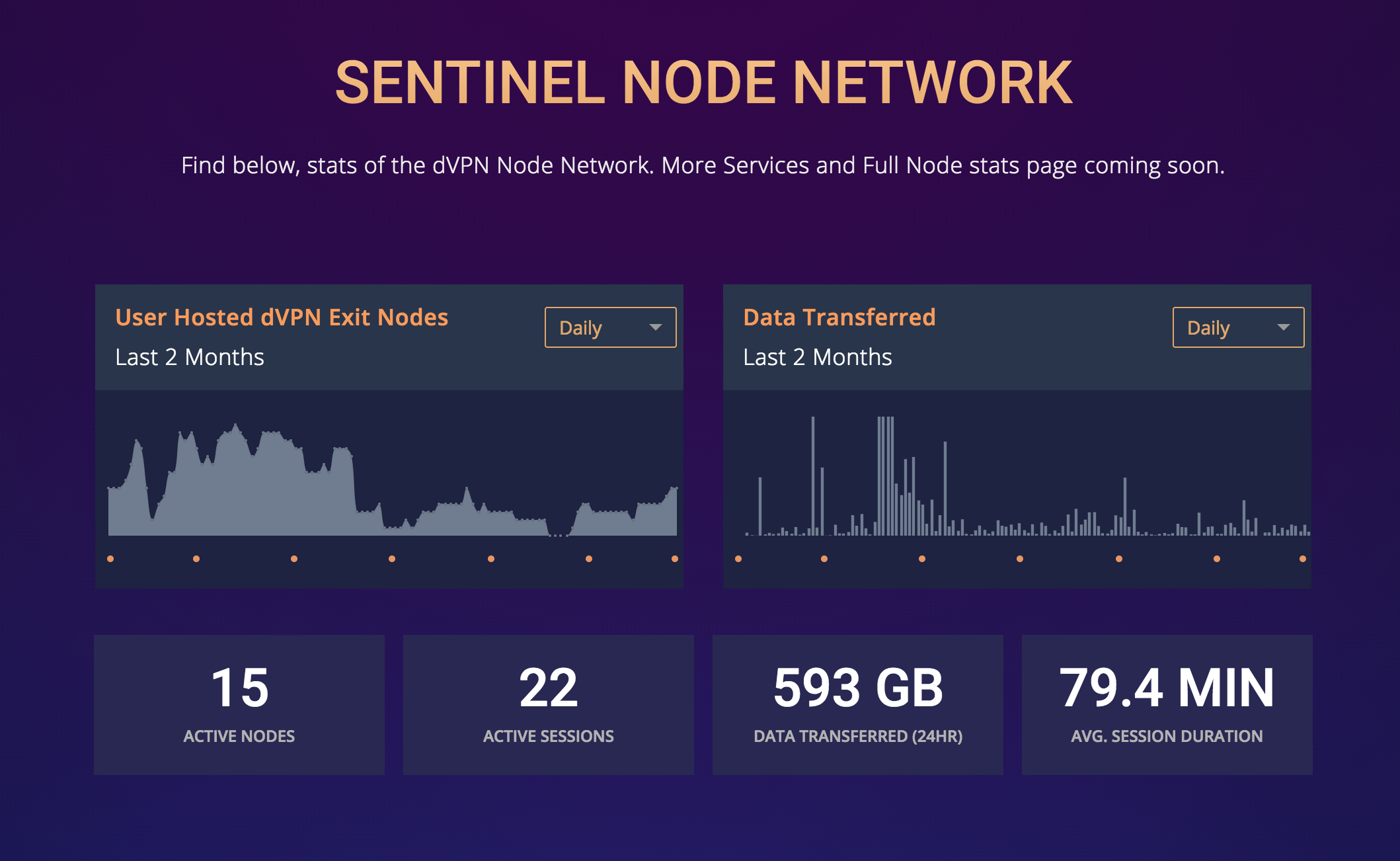Viewport: 1400px width, 861px height.
Task: Click the last orange dot under the Data Transferred chart
Action: click(x=1302, y=559)
